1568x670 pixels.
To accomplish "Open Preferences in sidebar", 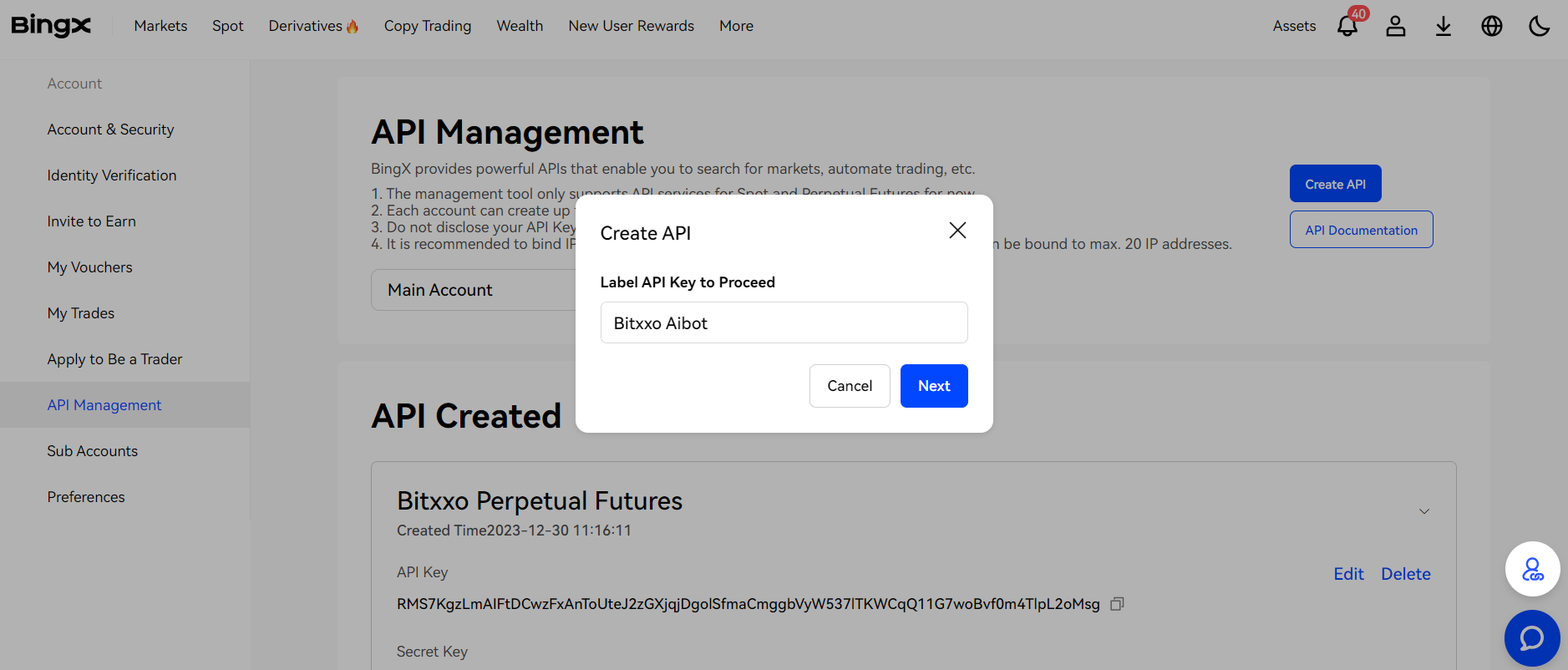I will coord(86,497).
